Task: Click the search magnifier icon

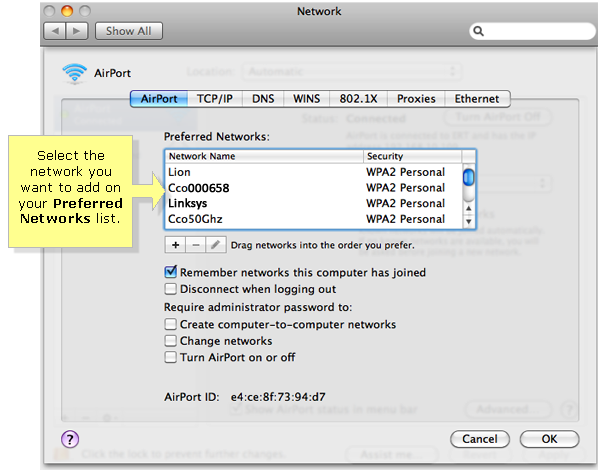Action: coord(478,31)
